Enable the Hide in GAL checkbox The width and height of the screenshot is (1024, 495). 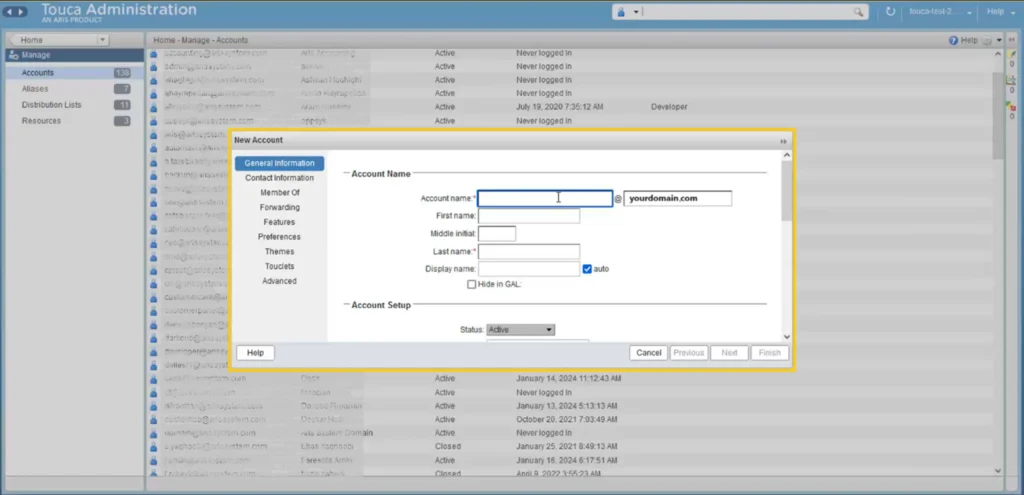pos(472,285)
